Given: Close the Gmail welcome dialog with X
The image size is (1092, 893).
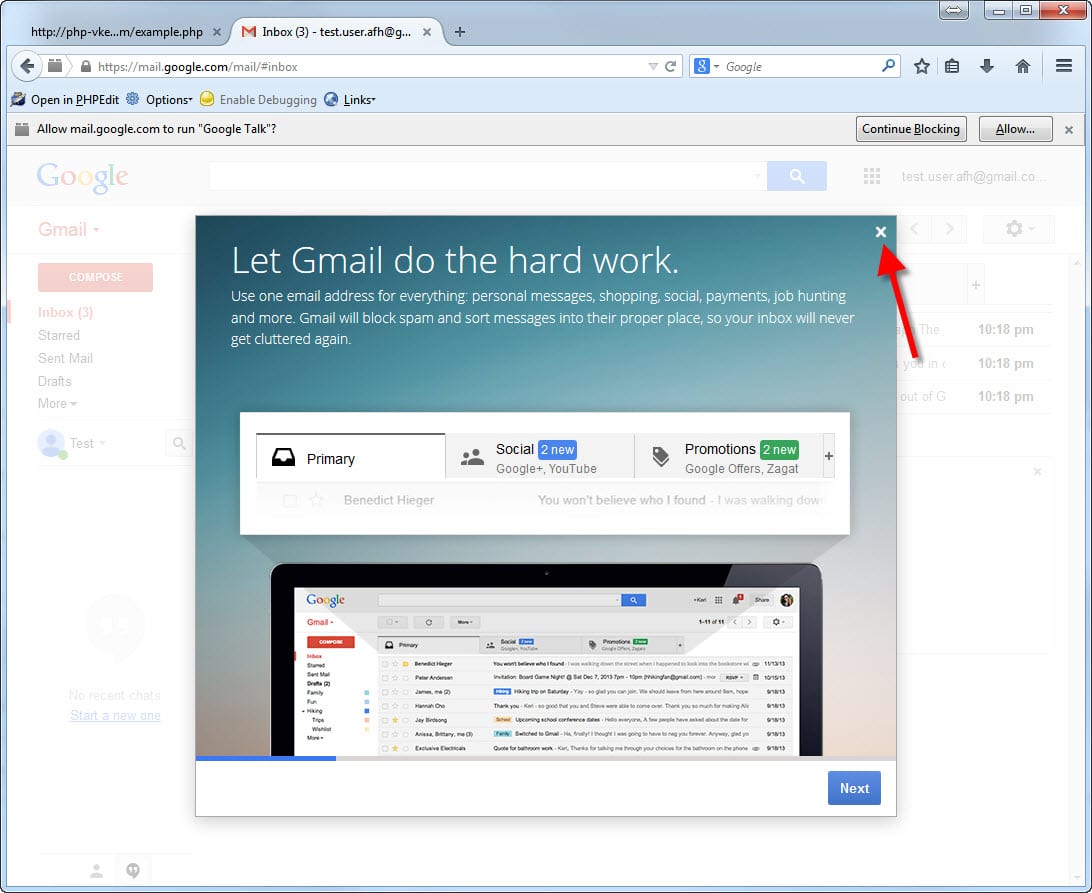Looking at the screenshot, I should point(880,232).
